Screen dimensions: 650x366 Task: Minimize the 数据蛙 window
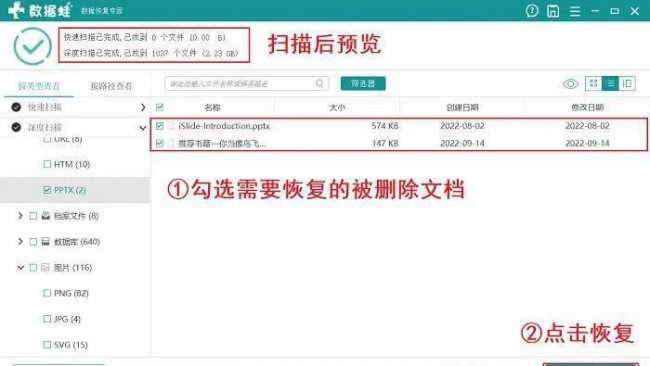point(595,11)
